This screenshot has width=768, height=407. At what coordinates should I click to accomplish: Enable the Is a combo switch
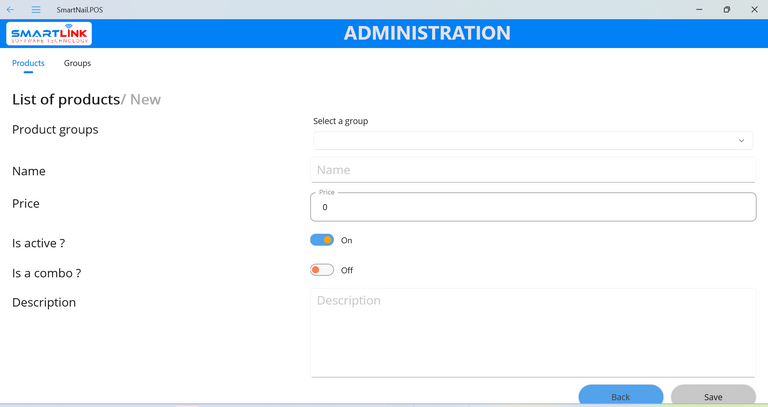pyautogui.click(x=322, y=270)
